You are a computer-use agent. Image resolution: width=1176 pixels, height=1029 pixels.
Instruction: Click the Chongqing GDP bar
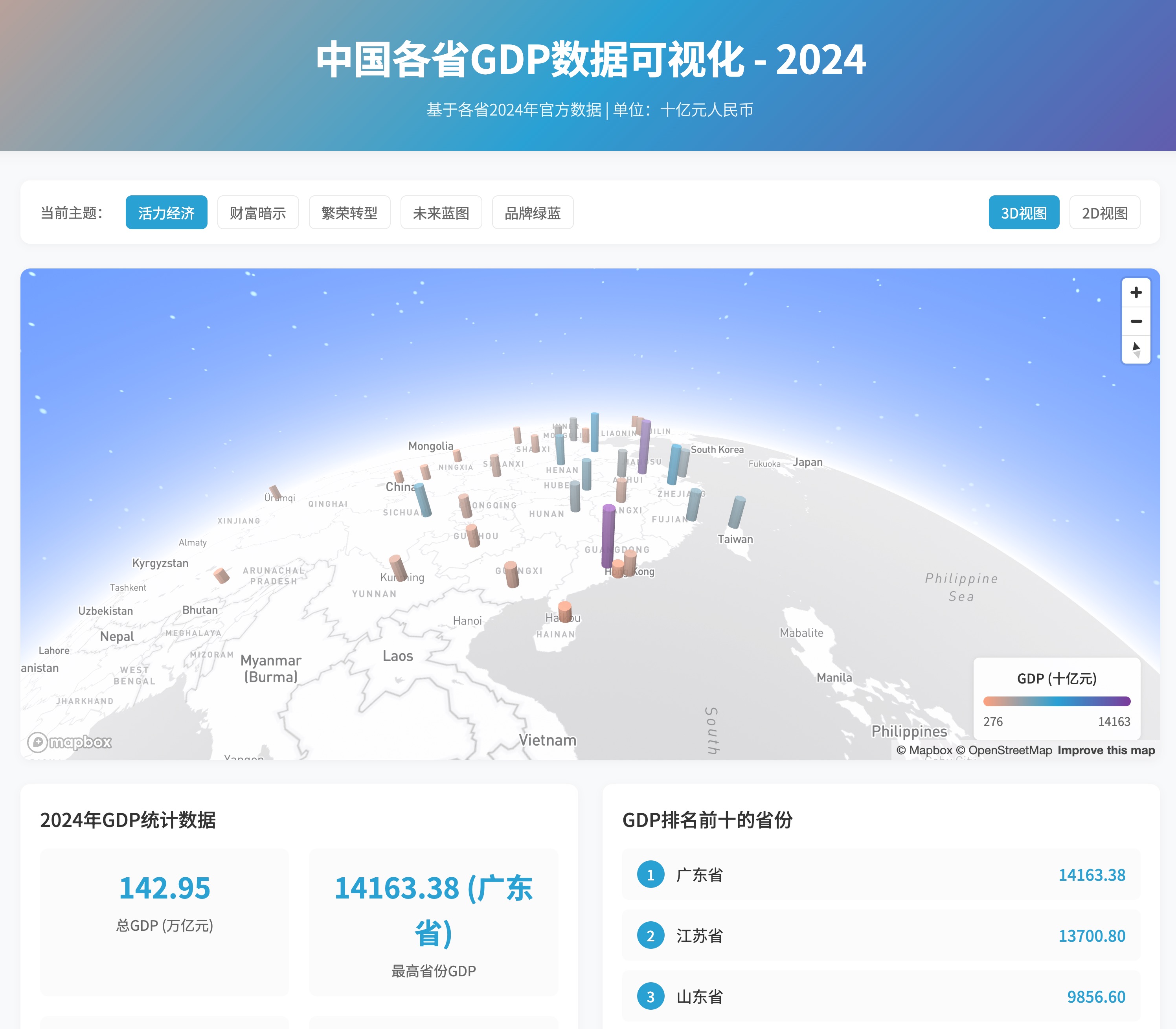coord(465,505)
